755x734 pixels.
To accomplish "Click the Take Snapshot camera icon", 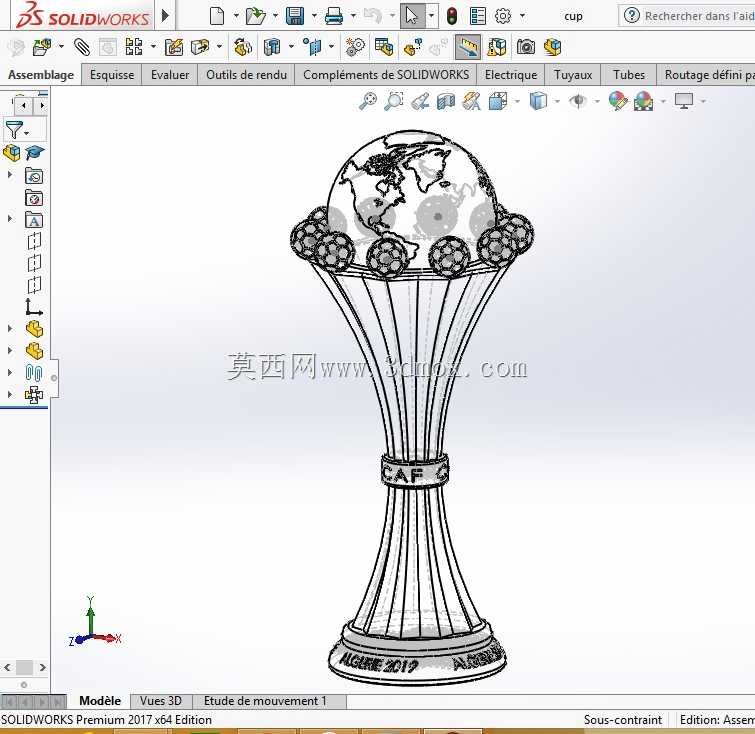I will pos(525,47).
